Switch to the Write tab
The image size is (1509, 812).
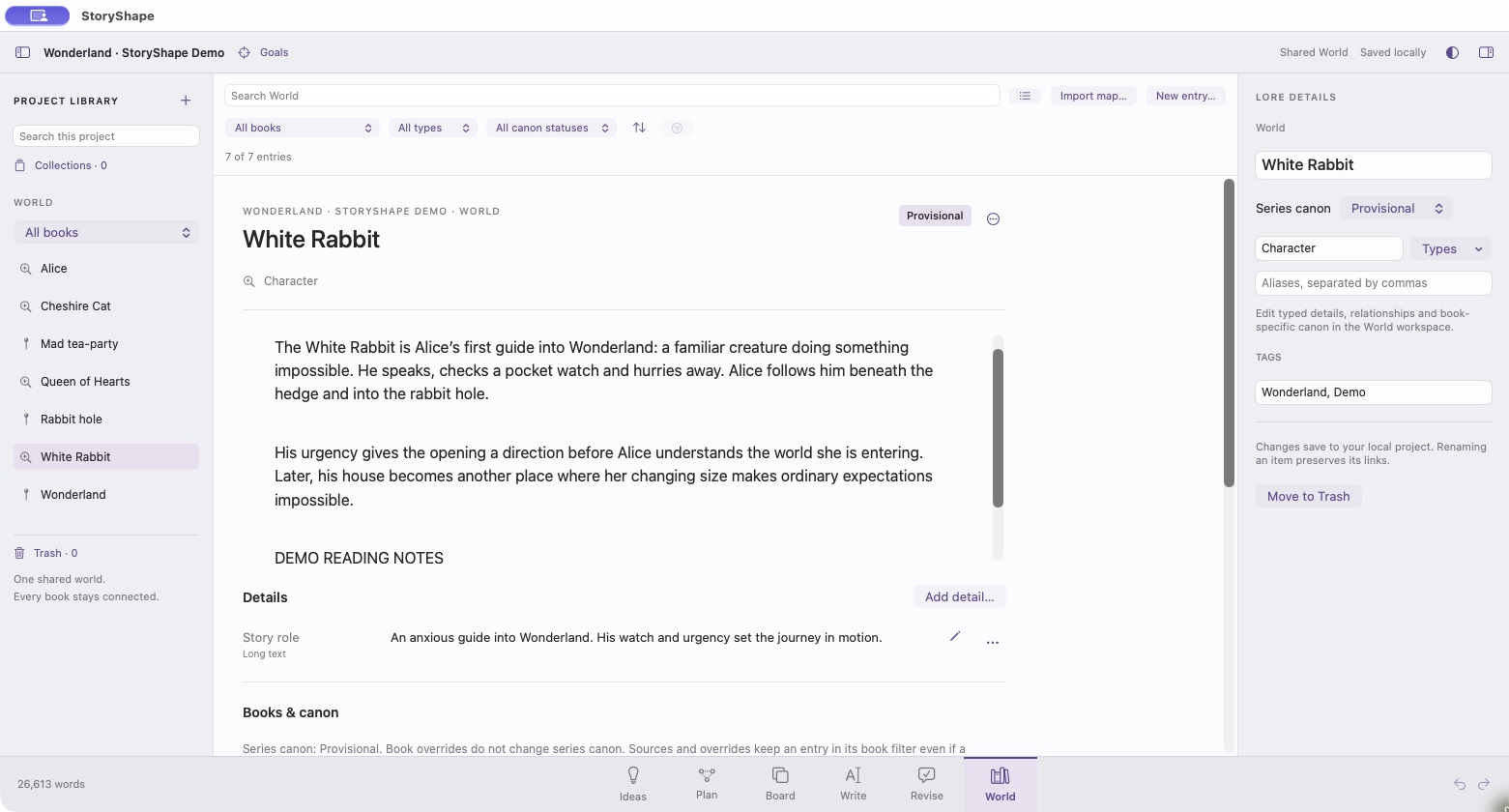853,784
